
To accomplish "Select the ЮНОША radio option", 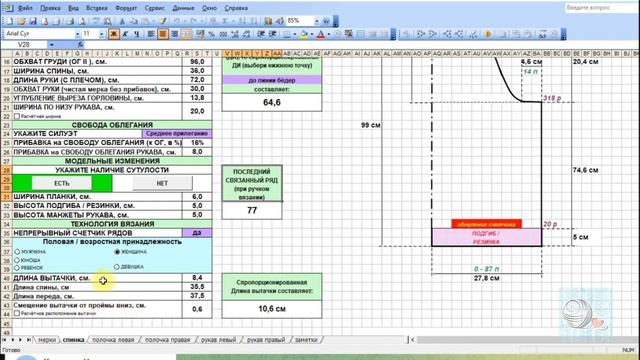I will click(17, 260).
